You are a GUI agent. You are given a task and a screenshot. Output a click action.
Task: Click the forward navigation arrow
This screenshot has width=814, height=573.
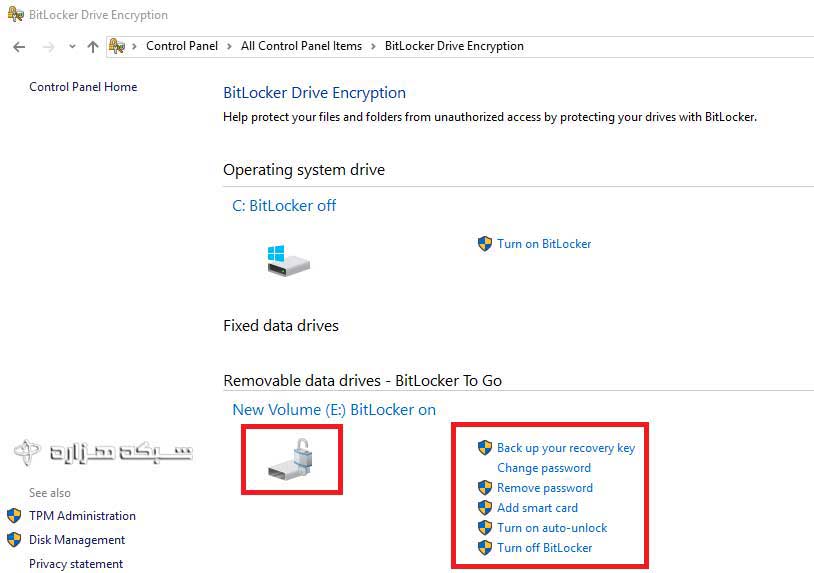[48, 46]
